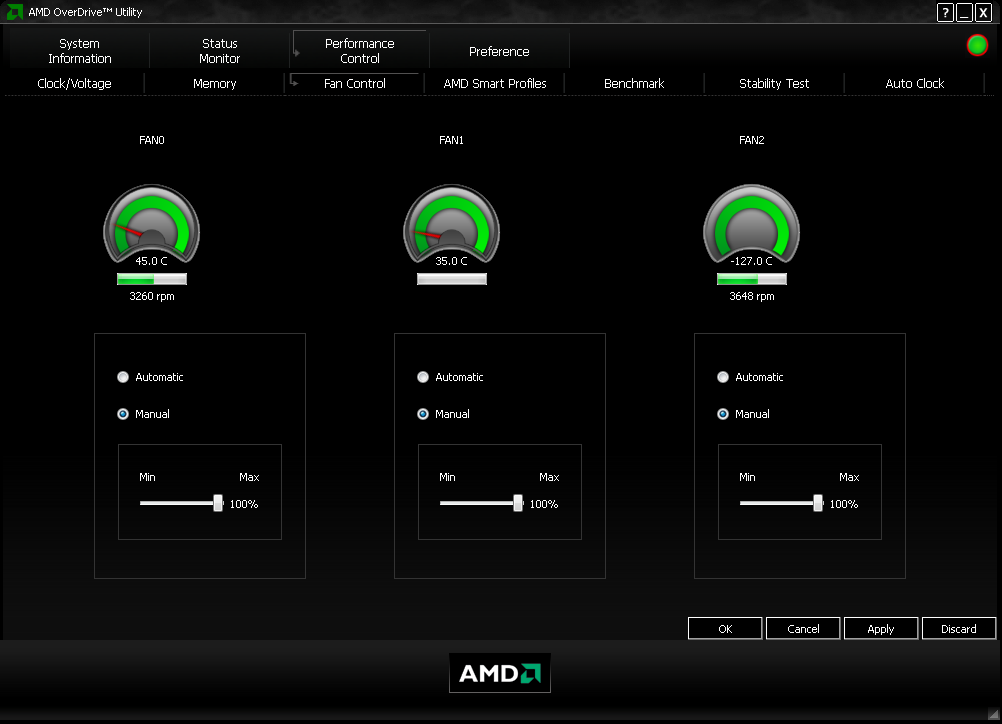The width and height of the screenshot is (1002, 724).
Task: Click the FAN1 100% slider value
Action: [x=544, y=504]
